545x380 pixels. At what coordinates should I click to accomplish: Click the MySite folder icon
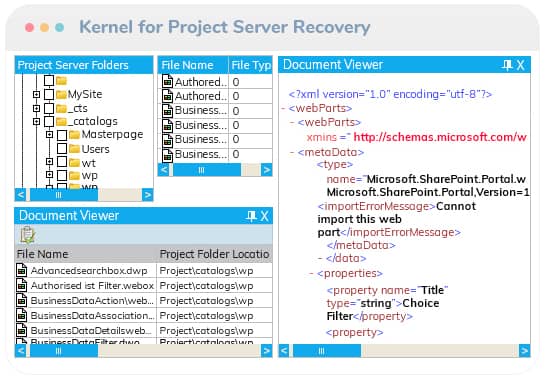point(62,94)
